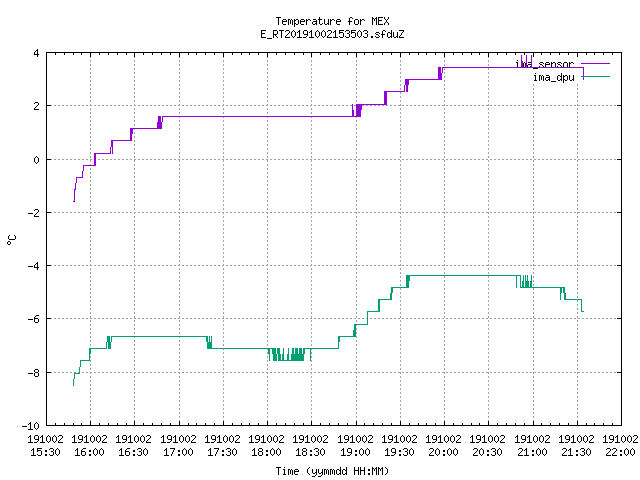
Task: Click the y-axis tick value 2
Action: 36,106
